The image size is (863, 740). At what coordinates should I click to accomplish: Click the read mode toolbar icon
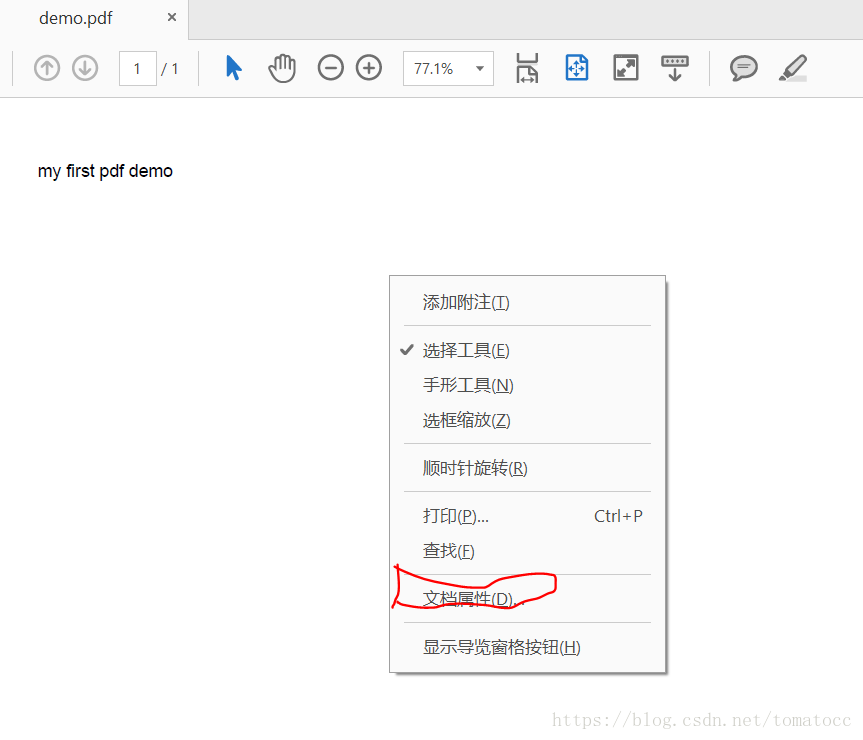[x=675, y=68]
